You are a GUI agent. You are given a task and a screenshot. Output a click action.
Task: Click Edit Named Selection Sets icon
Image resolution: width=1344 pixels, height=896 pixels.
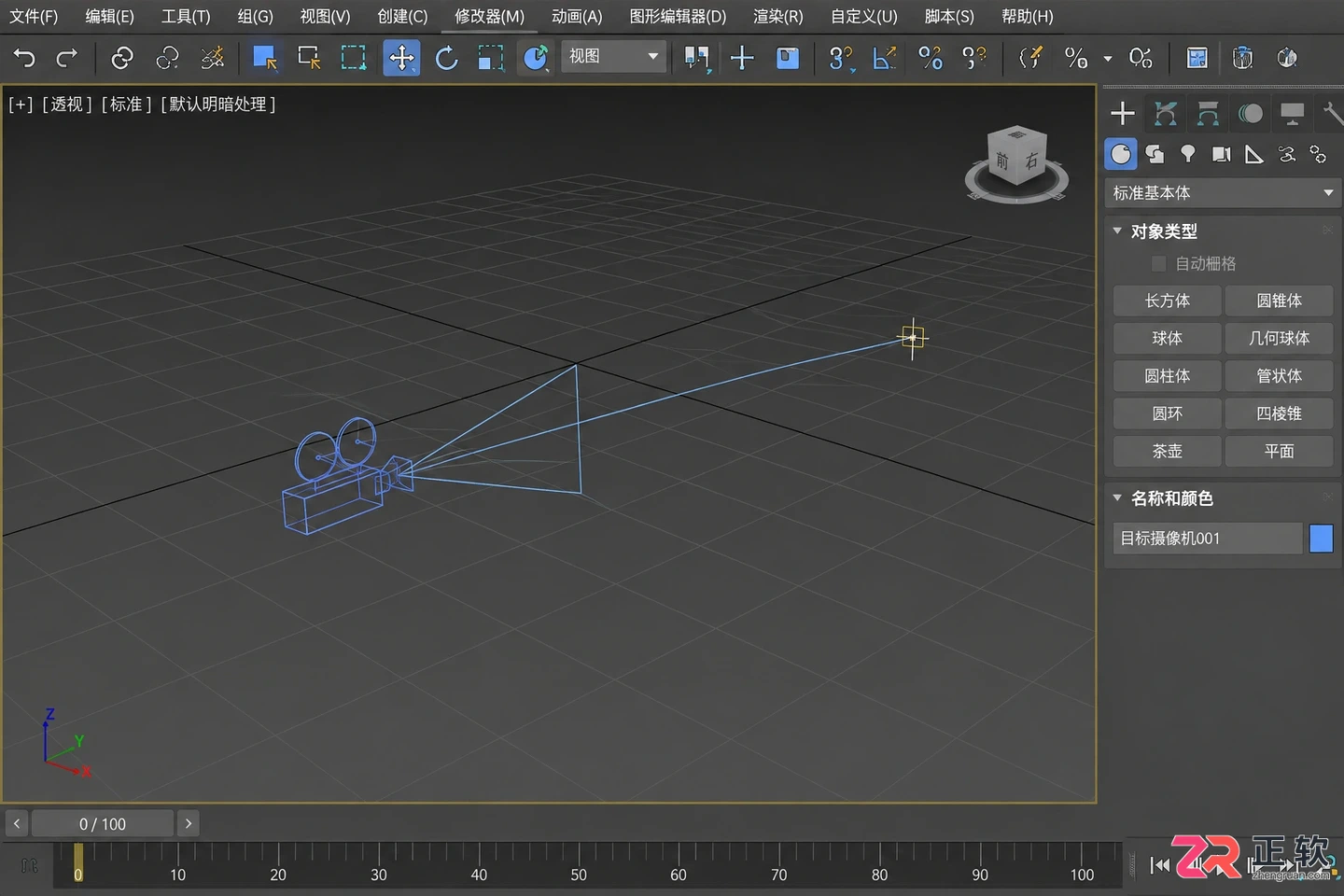pos(1030,58)
